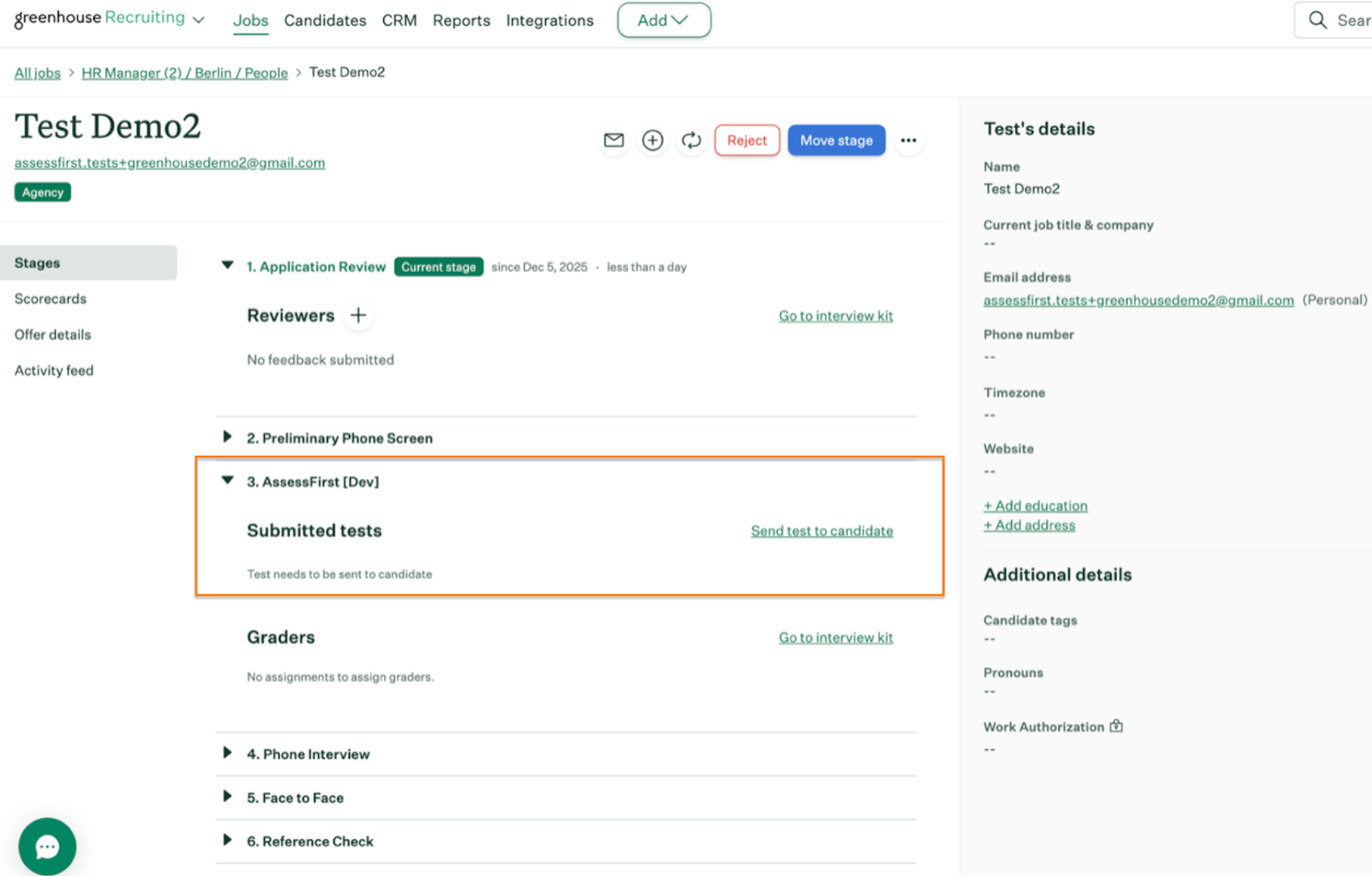1372x876 pixels.
Task: Click the email envelope icon
Action: pyautogui.click(x=613, y=140)
